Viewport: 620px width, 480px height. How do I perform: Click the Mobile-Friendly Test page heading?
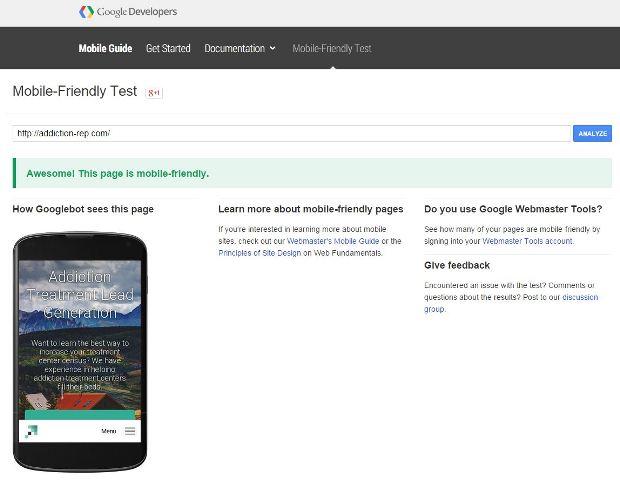75,92
